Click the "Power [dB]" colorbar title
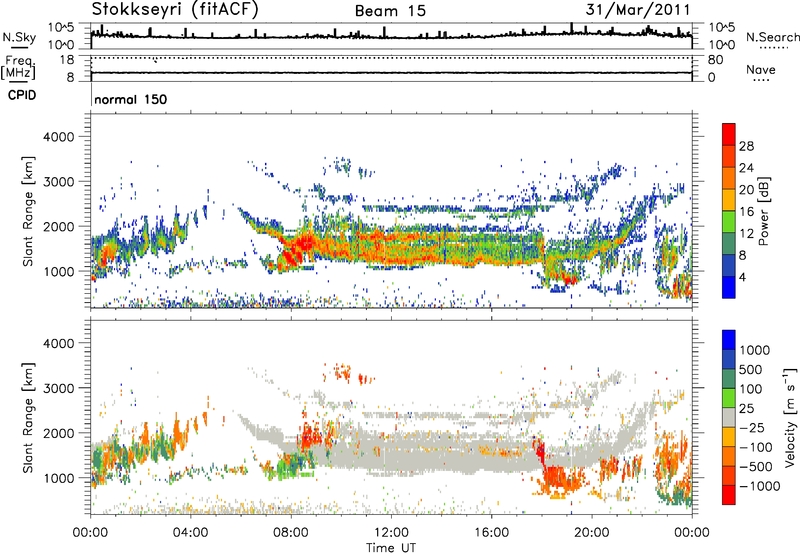 click(763, 211)
